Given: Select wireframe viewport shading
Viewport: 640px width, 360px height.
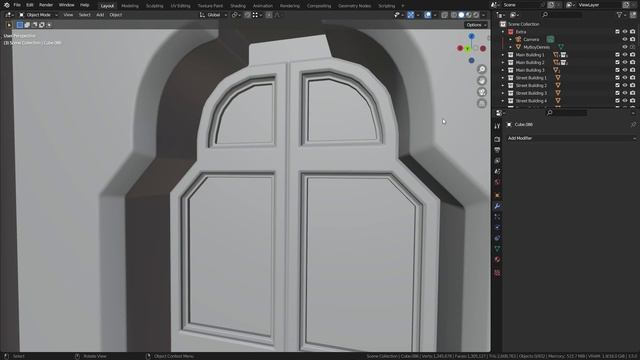Looking at the screenshot, I should pyautogui.click(x=454, y=15).
